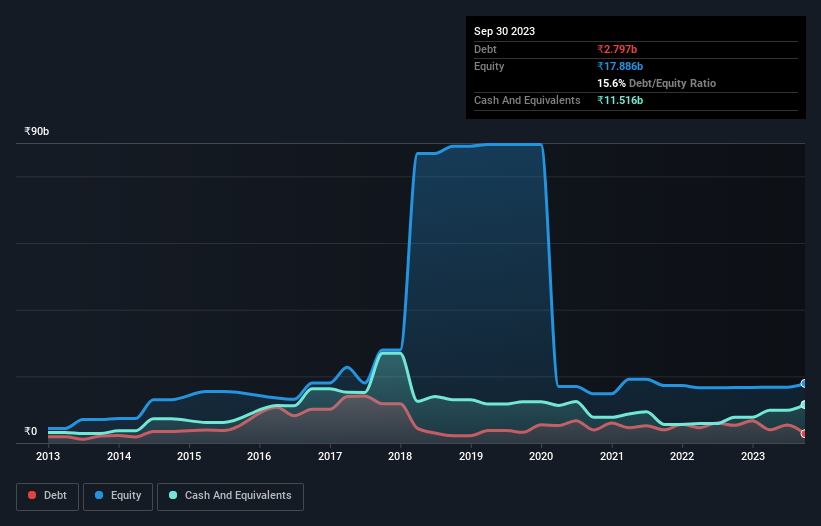Image resolution: width=821 pixels, height=526 pixels.
Task: Click the teal Cash And Equivalents legend dot
Action: pos(173,495)
